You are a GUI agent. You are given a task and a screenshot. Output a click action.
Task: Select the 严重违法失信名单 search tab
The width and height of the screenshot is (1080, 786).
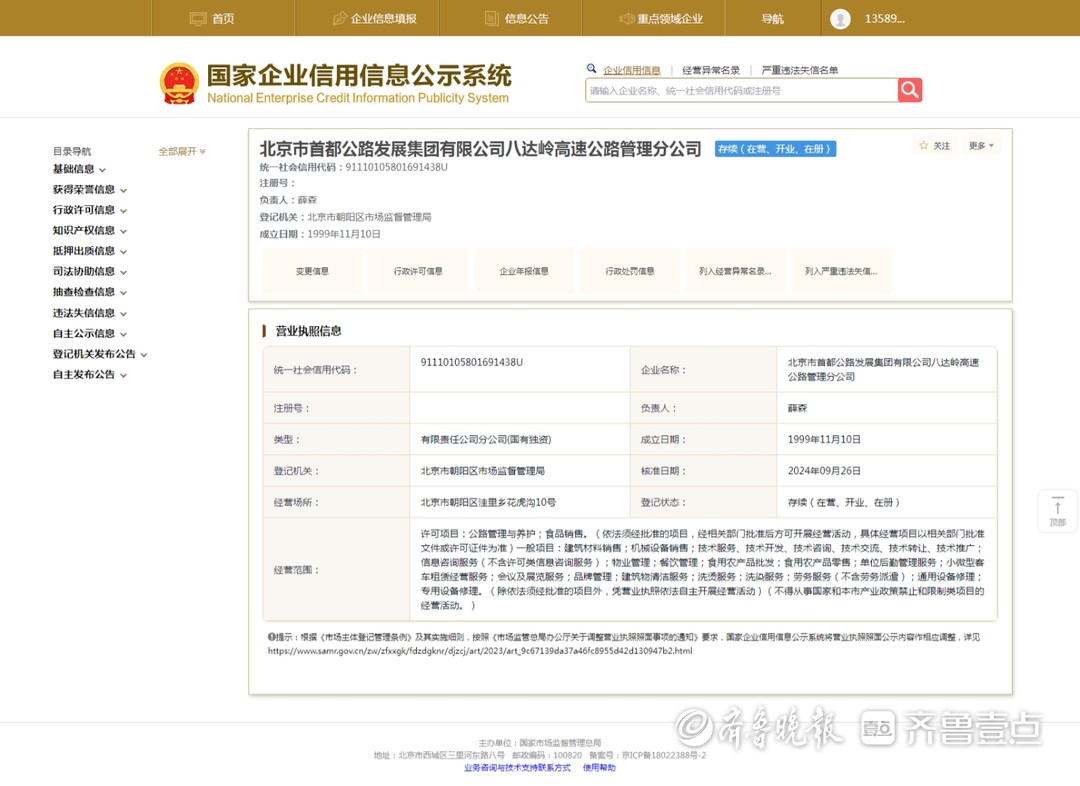tap(800, 70)
